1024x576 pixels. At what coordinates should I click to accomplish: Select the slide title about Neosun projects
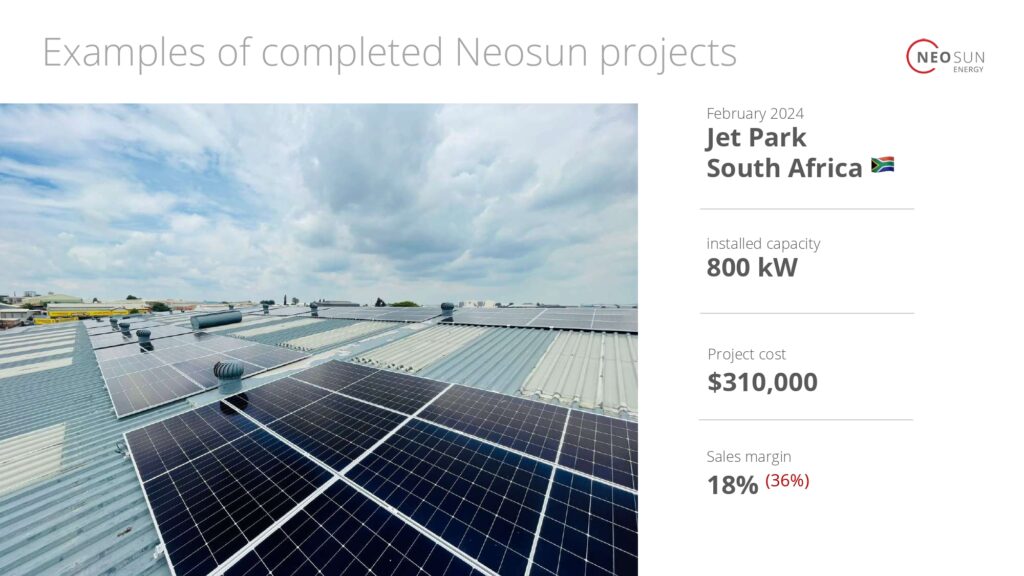389,52
